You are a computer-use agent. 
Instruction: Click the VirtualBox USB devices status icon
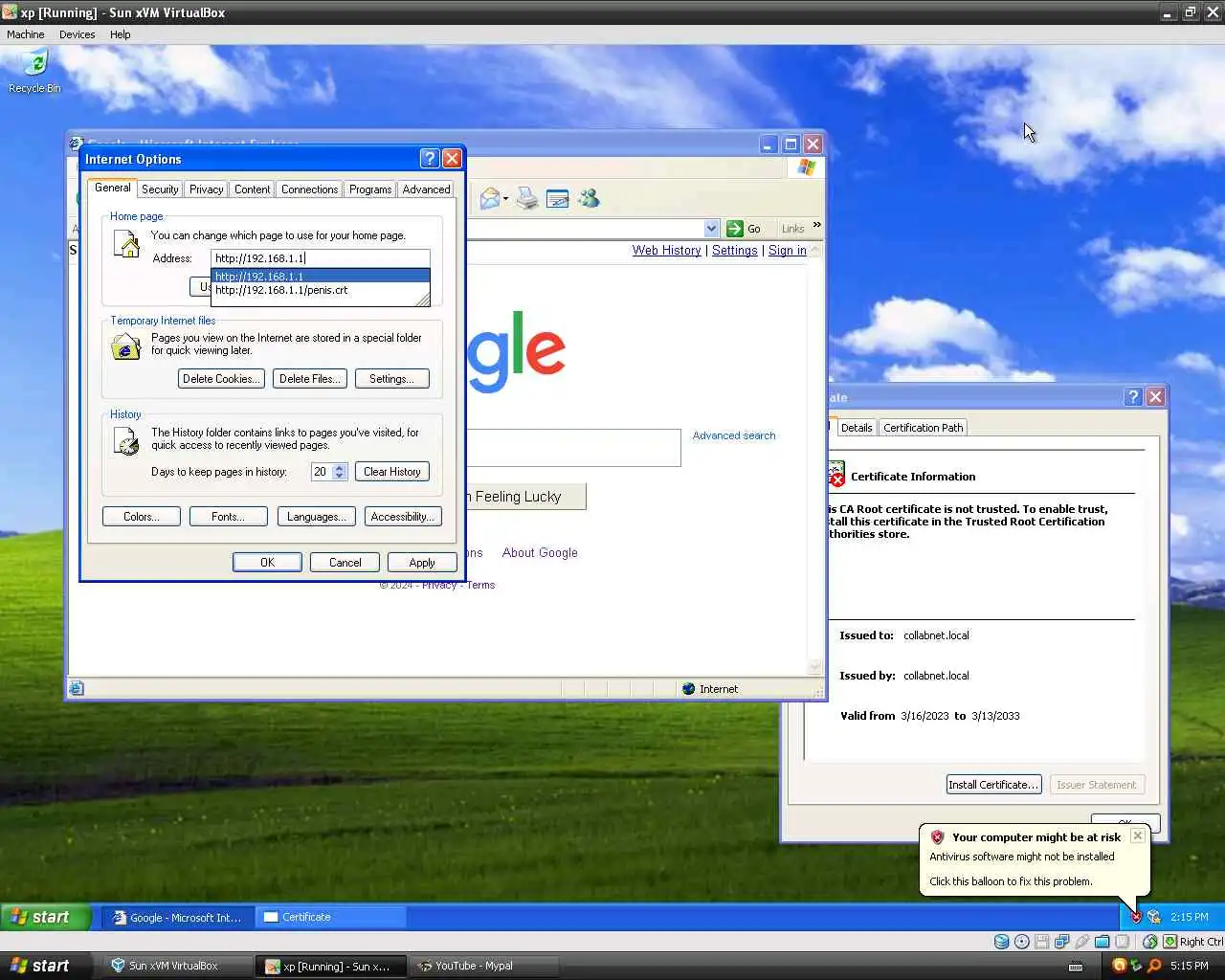coord(1081,942)
